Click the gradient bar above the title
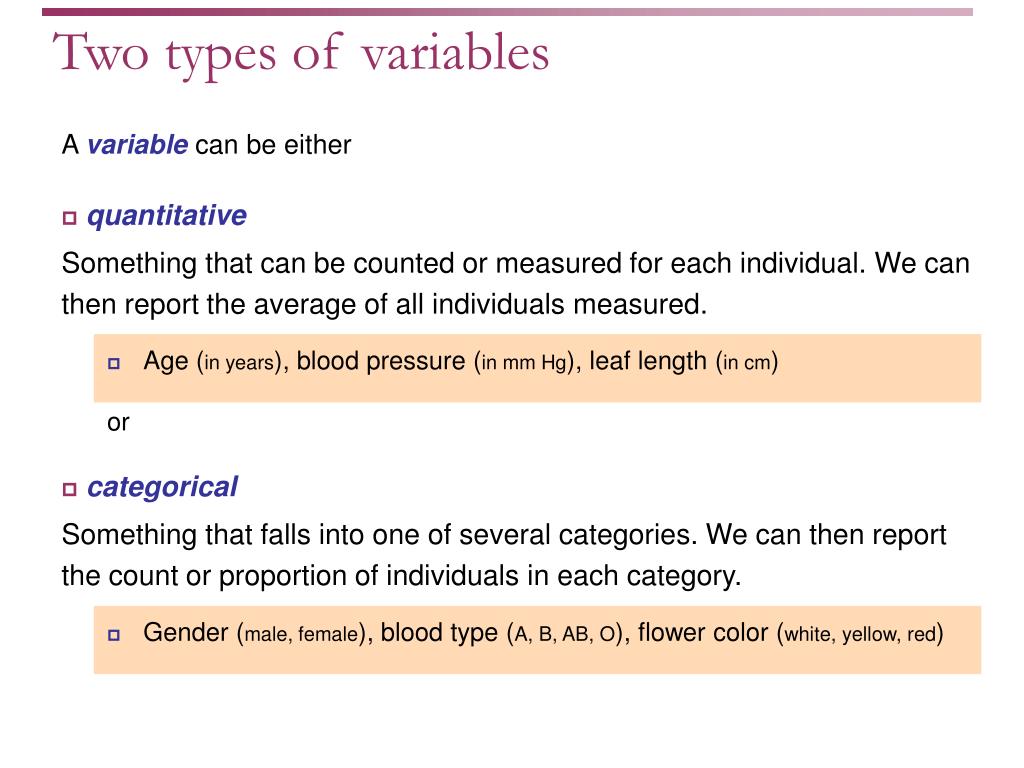The width and height of the screenshot is (1024, 768). click(507, 12)
